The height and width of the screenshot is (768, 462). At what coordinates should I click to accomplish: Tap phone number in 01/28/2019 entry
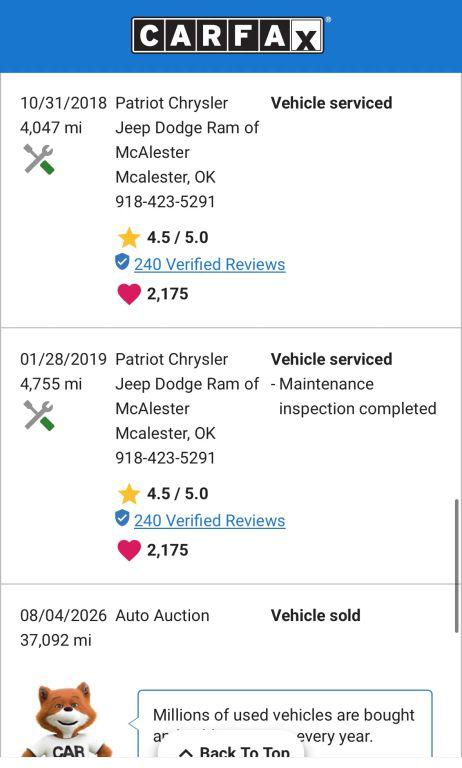point(165,457)
